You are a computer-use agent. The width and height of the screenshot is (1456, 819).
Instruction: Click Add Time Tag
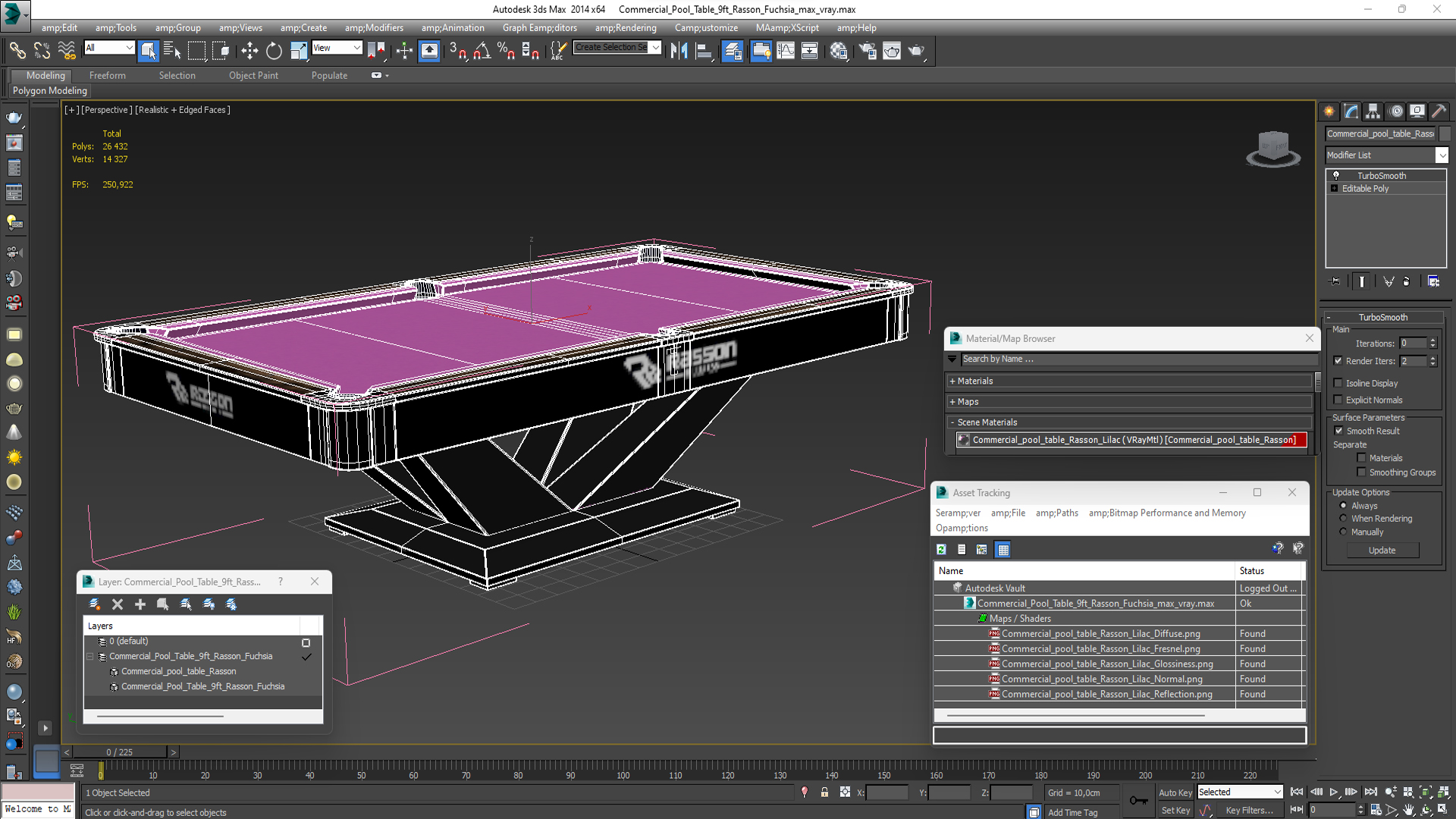pos(1072,812)
